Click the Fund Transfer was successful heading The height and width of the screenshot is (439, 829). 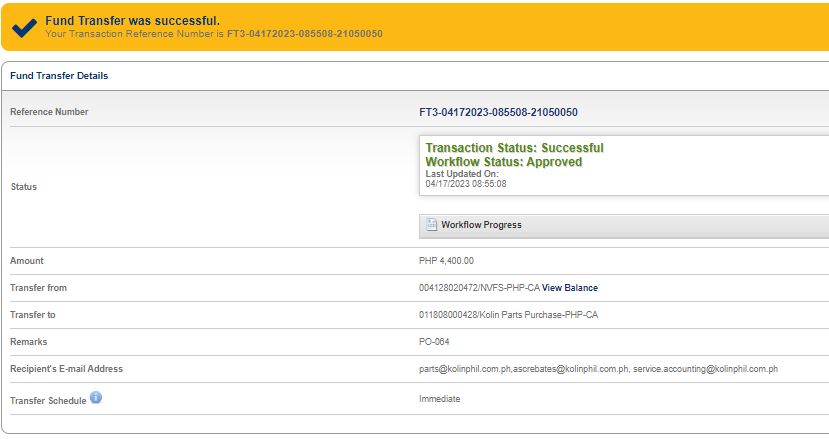coord(132,20)
